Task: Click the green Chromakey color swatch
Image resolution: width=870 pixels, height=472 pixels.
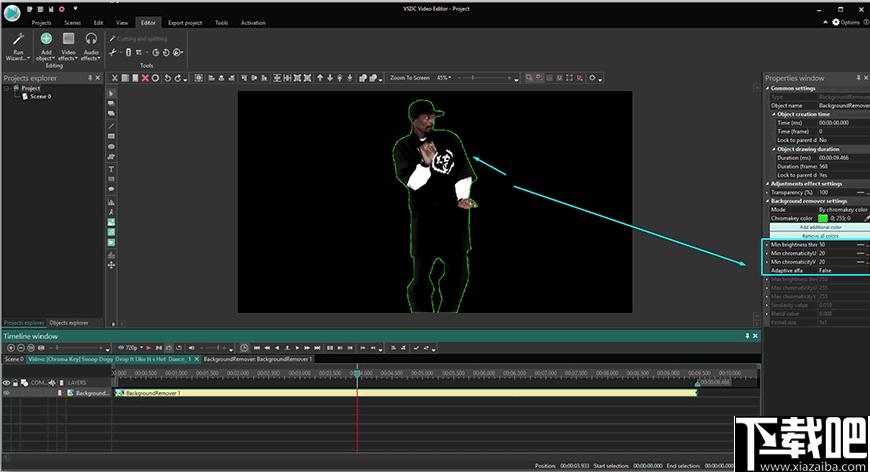Action: click(x=823, y=218)
